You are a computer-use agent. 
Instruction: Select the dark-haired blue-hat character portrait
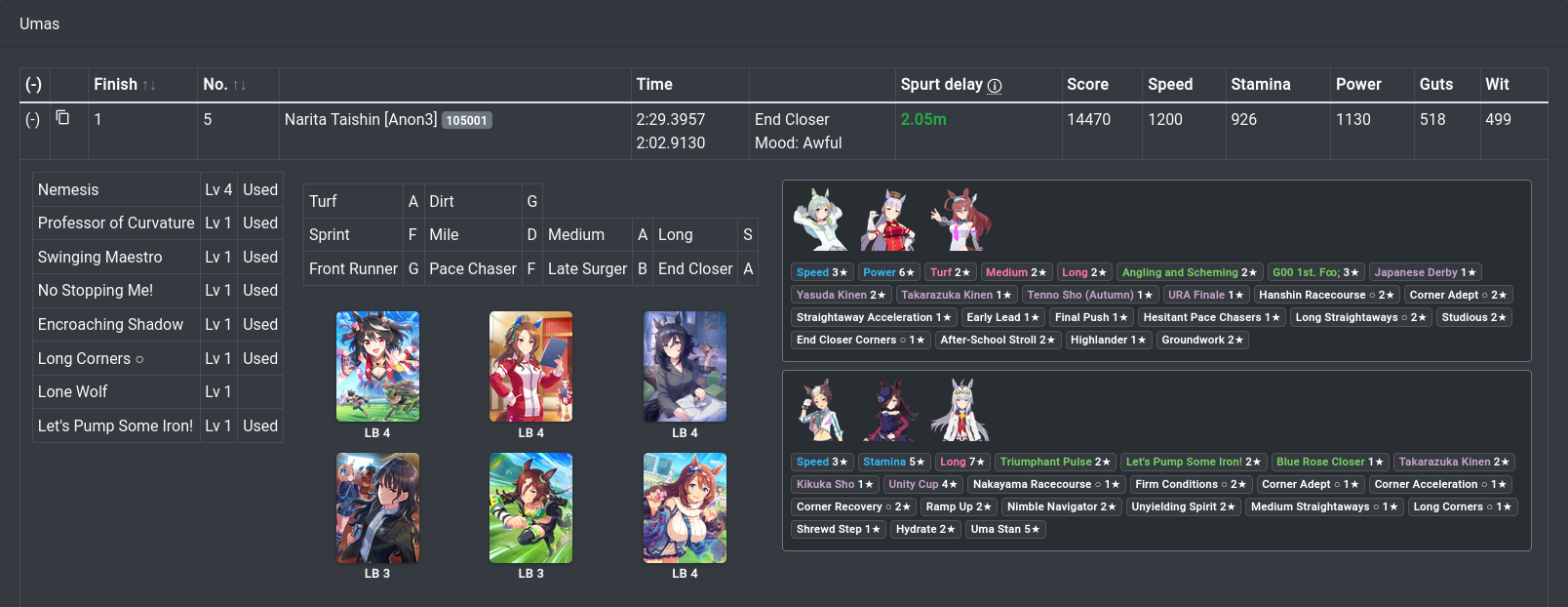pos(889,410)
